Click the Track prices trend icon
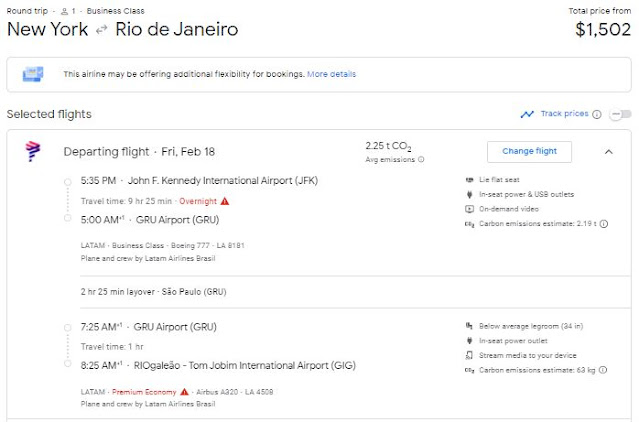 (527, 114)
